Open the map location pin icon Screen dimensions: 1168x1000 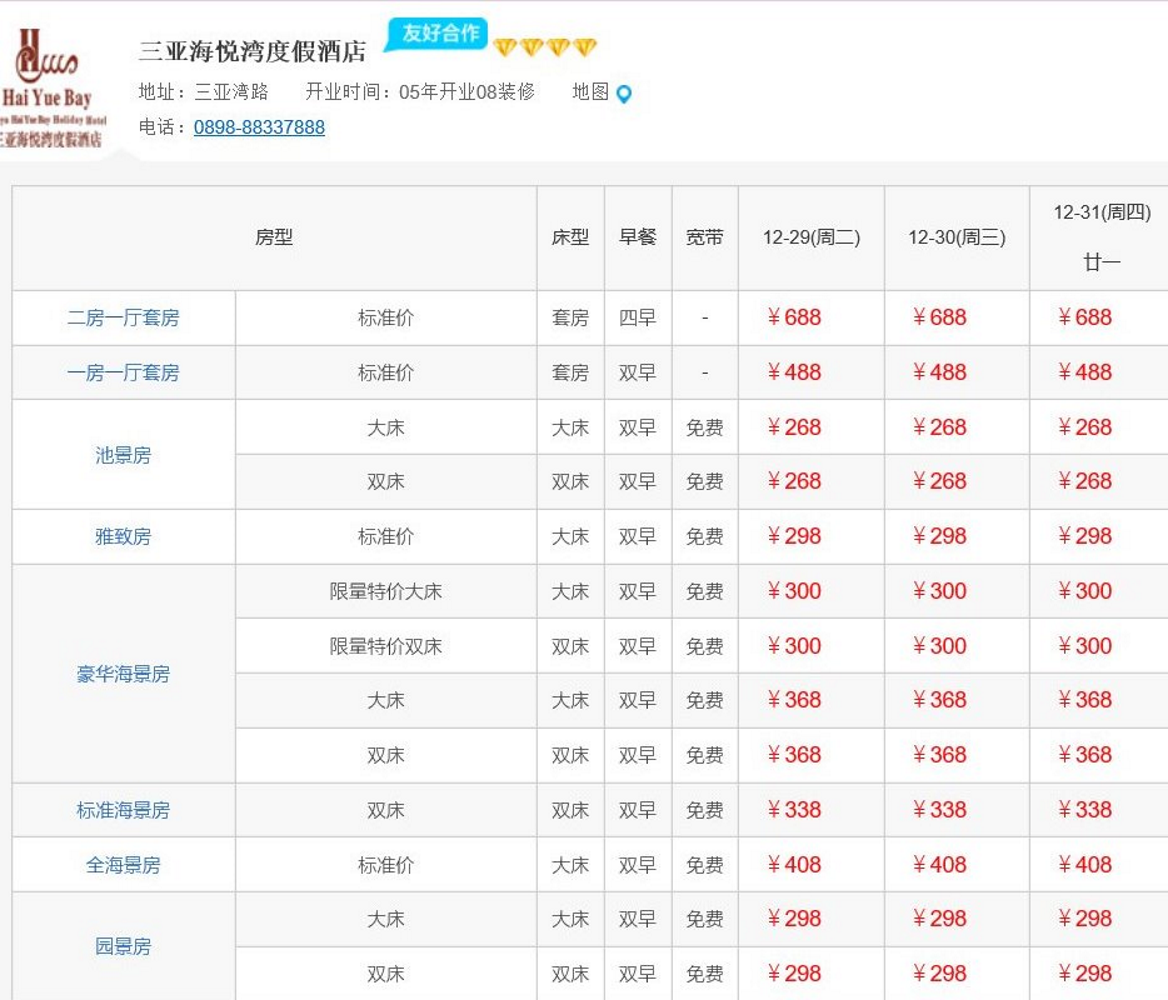pos(624,94)
